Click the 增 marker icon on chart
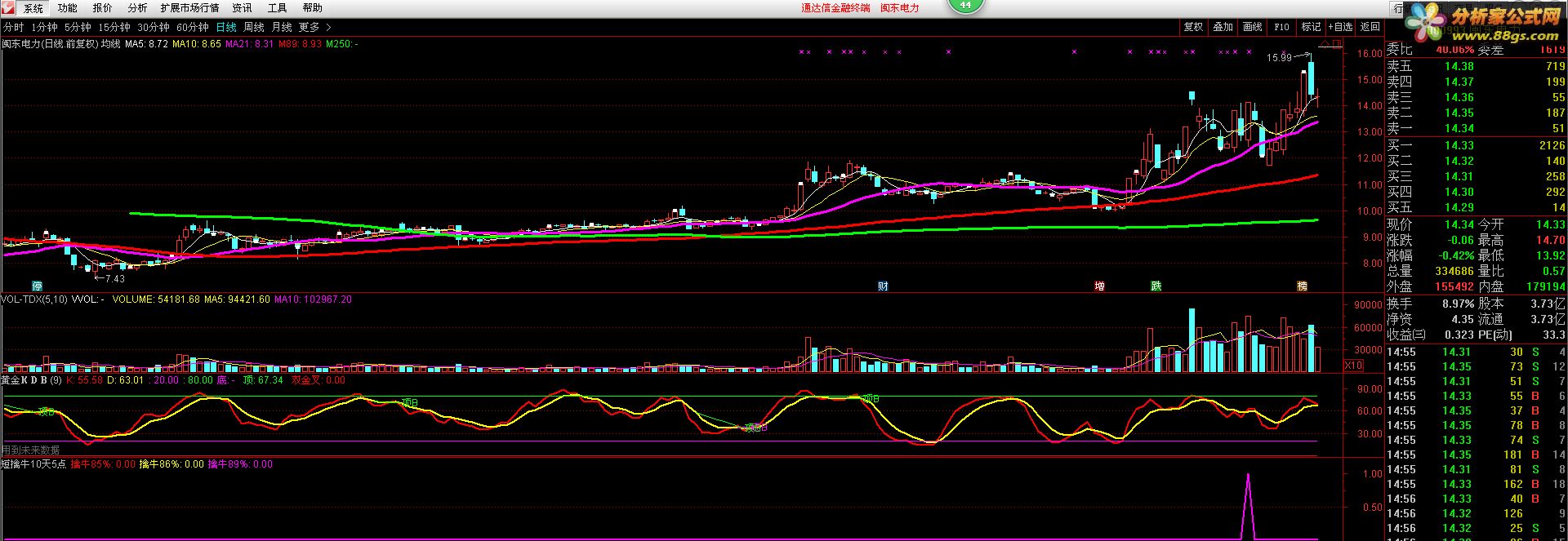1568x541 pixels. pos(1099,286)
